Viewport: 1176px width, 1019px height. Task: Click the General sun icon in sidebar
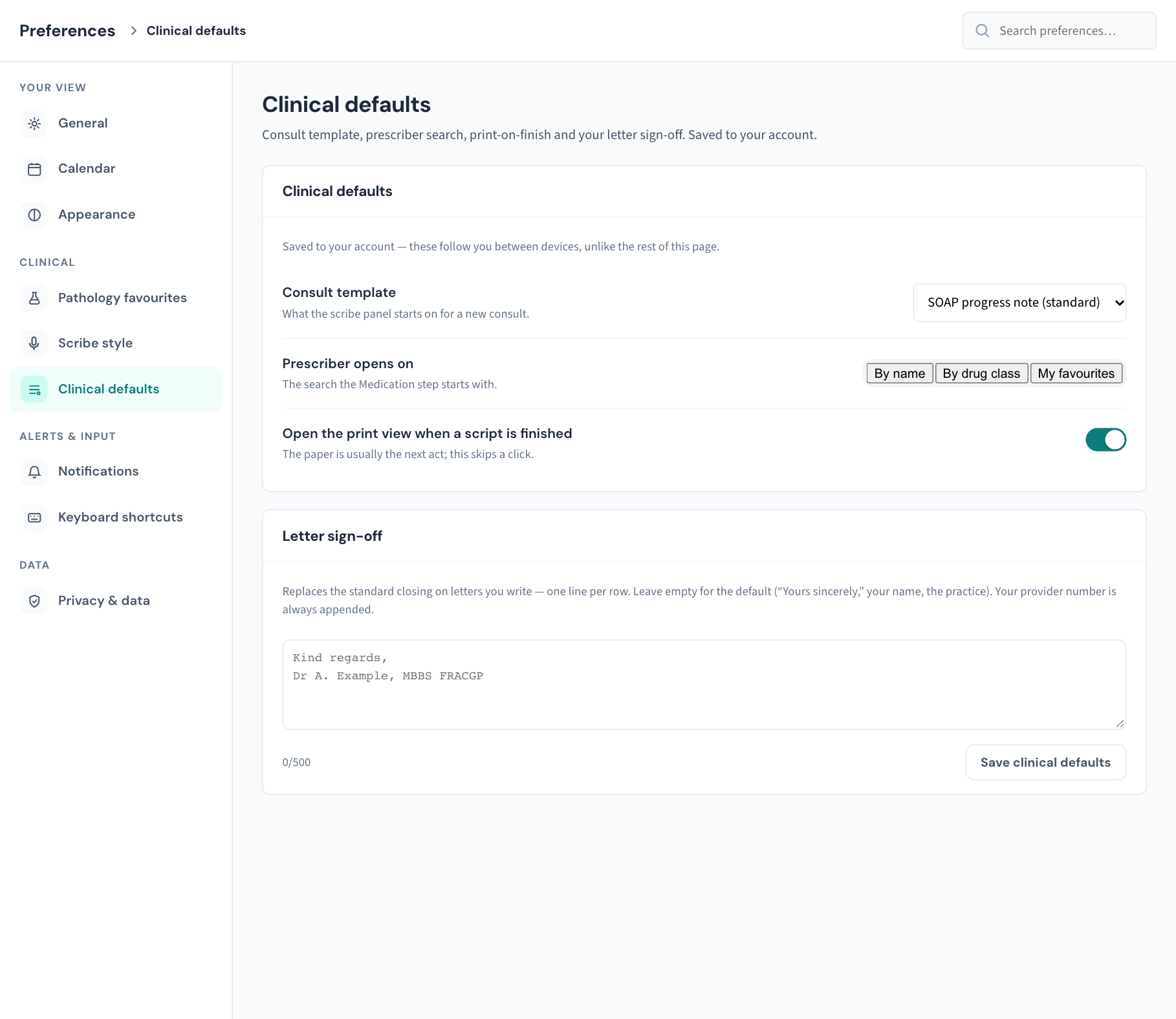point(34,124)
